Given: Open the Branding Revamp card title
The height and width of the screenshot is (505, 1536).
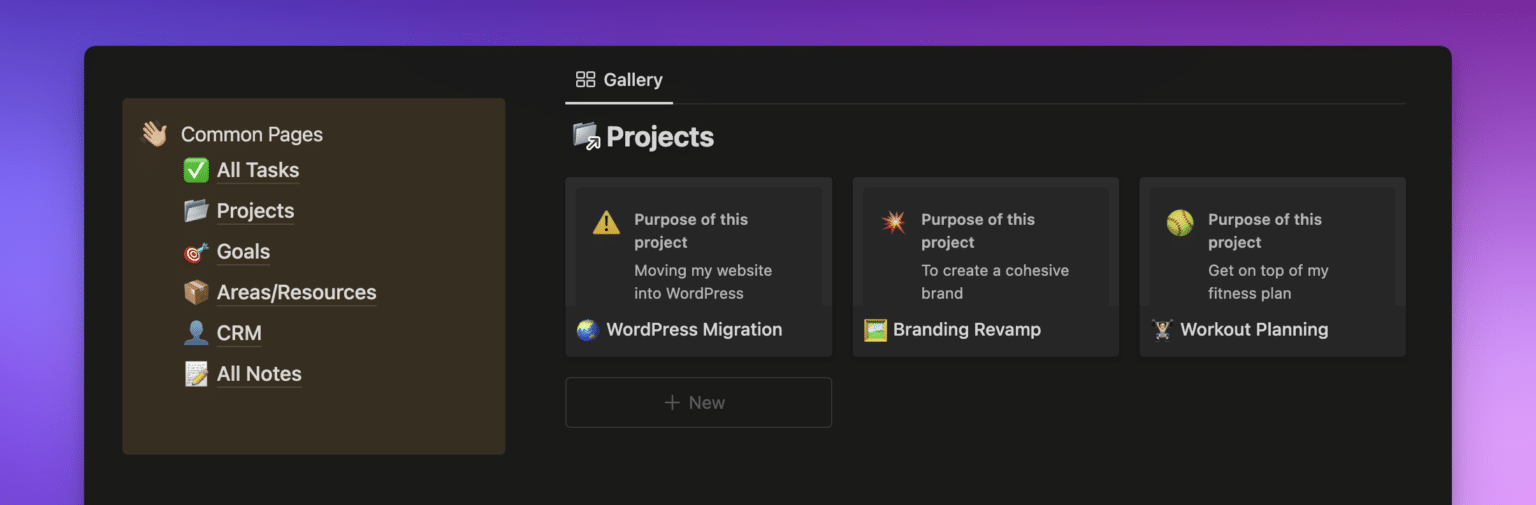Looking at the screenshot, I should [x=966, y=330].
